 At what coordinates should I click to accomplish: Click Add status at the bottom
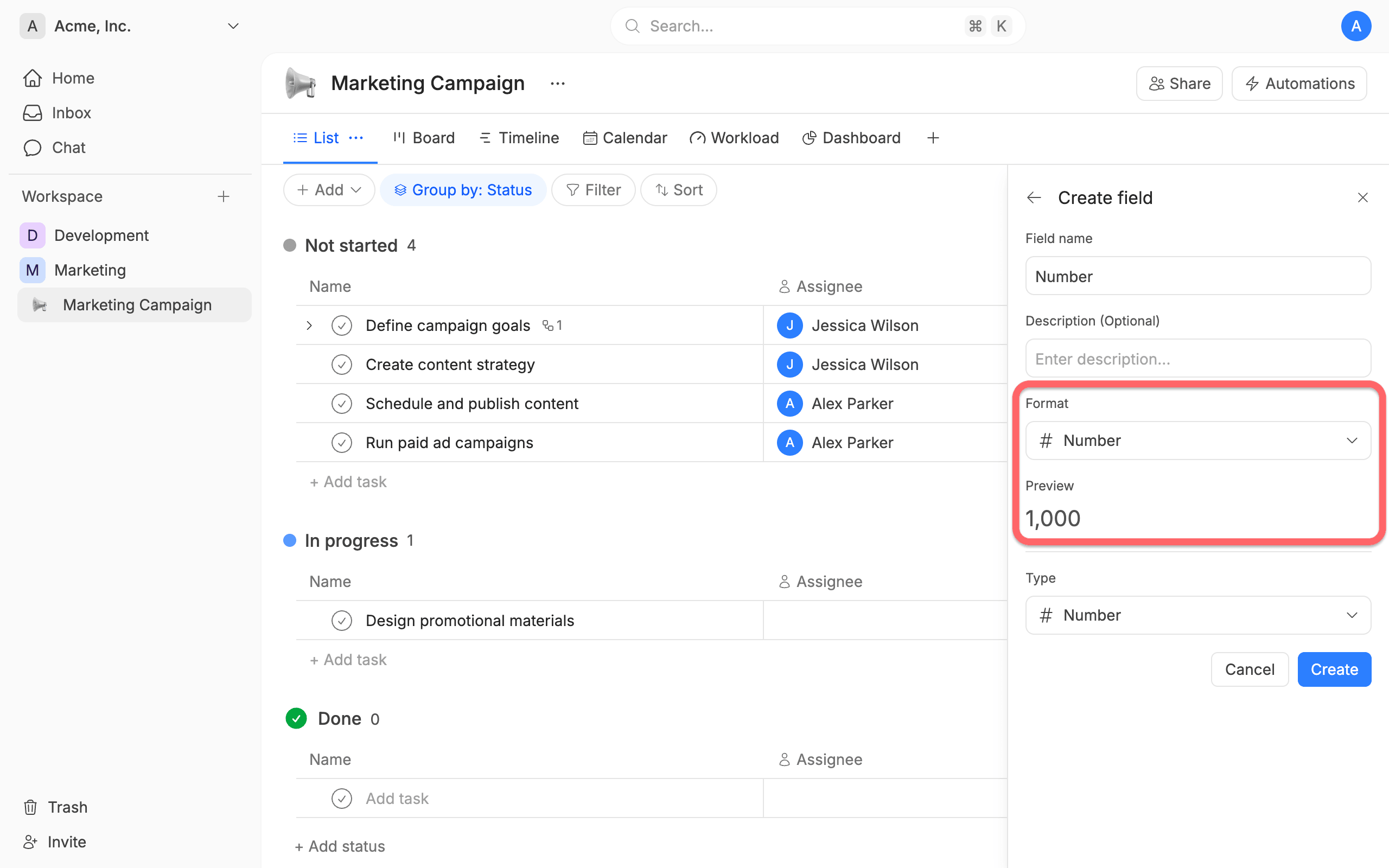click(340, 846)
